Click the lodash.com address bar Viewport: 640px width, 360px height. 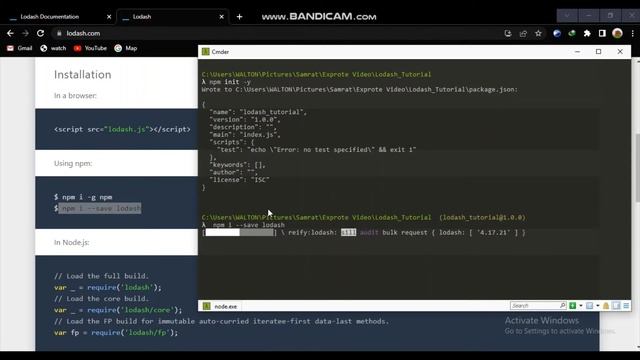tap(278, 33)
